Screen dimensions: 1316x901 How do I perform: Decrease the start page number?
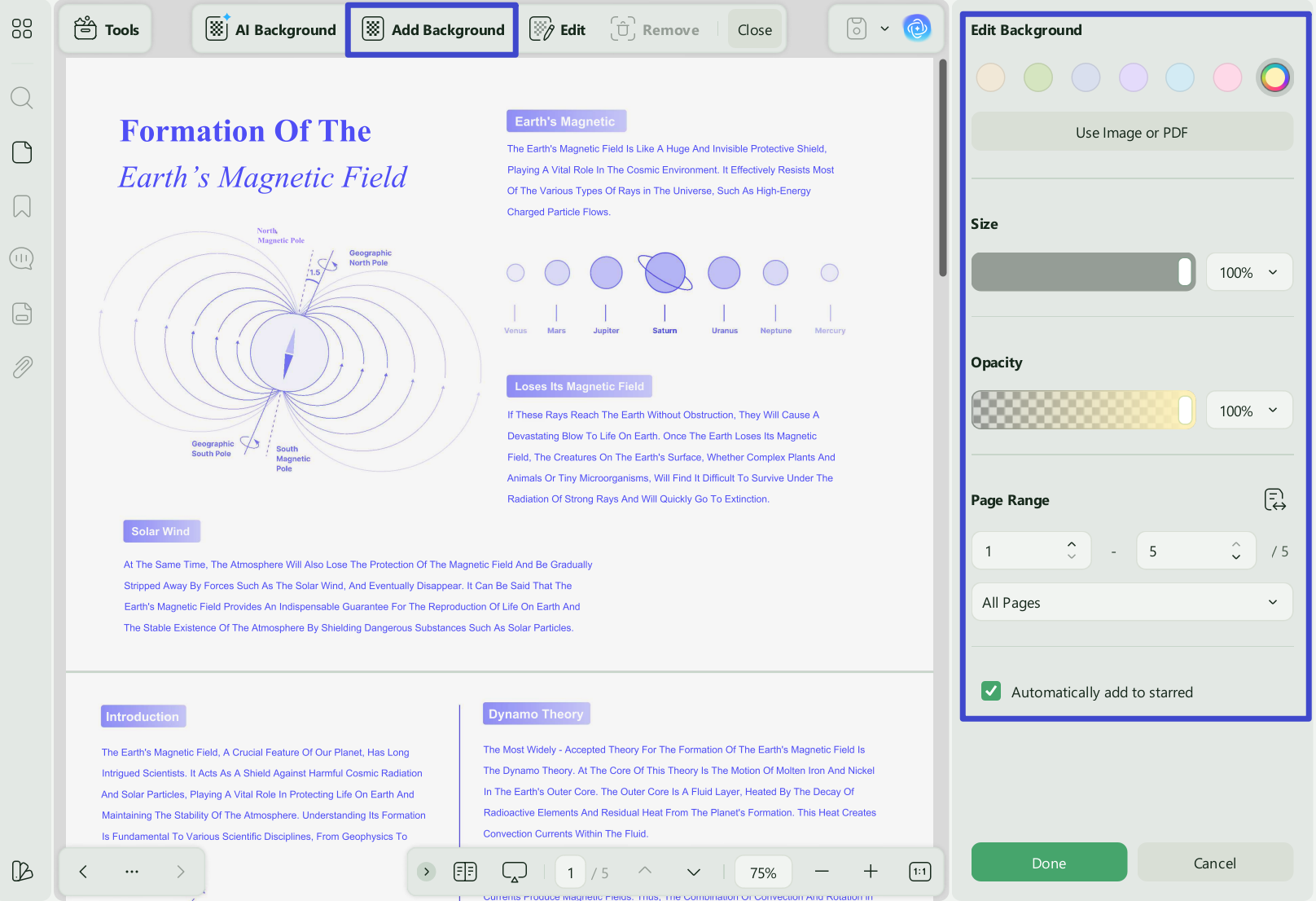pos(1072,558)
